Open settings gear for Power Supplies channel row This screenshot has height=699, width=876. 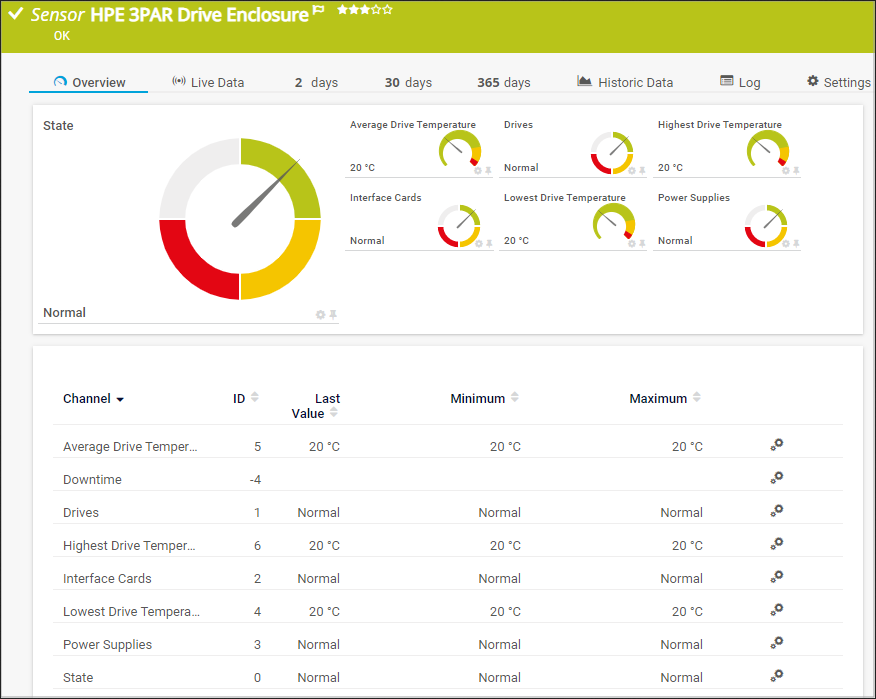776,643
